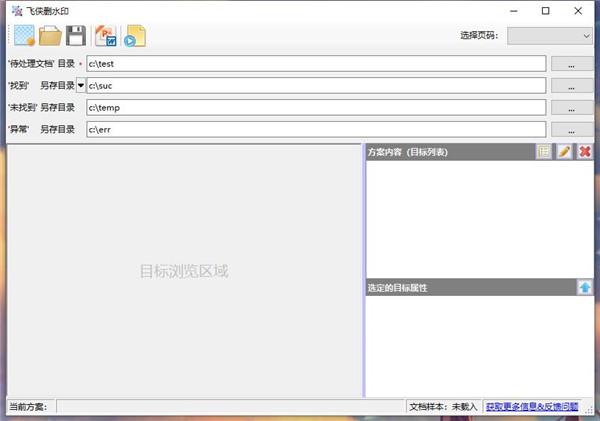The image size is (600, 421).
Task: Open the 选择页码 page selection dropdown
Action: point(550,36)
